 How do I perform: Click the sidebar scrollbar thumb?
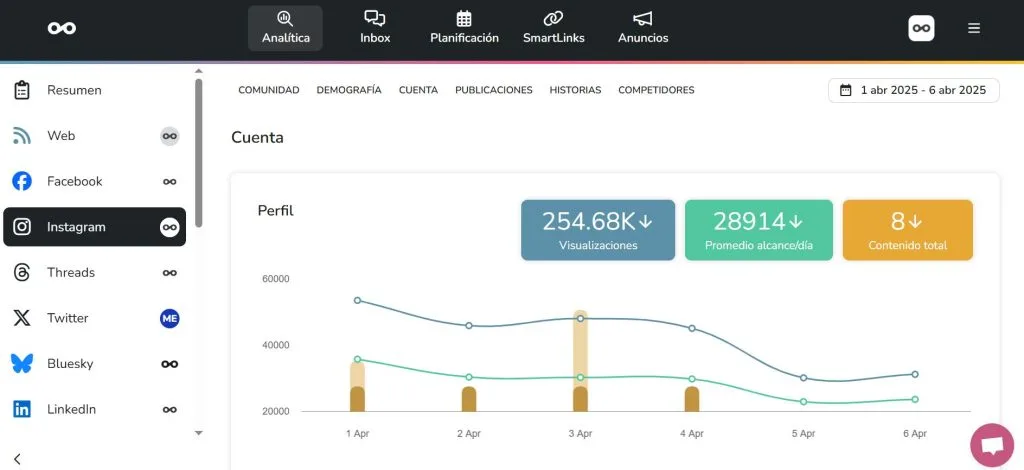(199, 153)
